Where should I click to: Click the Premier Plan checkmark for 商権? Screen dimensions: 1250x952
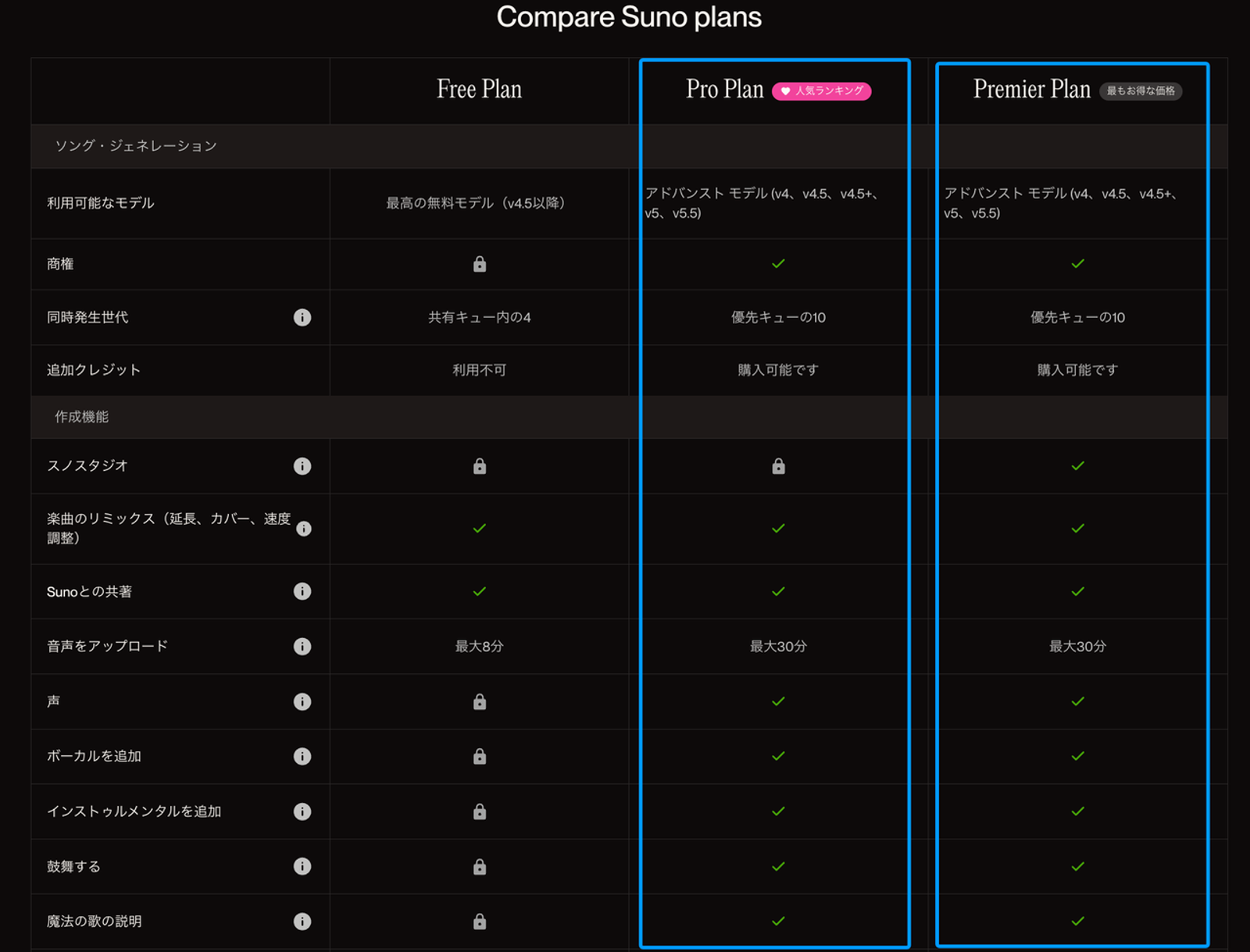(1078, 264)
